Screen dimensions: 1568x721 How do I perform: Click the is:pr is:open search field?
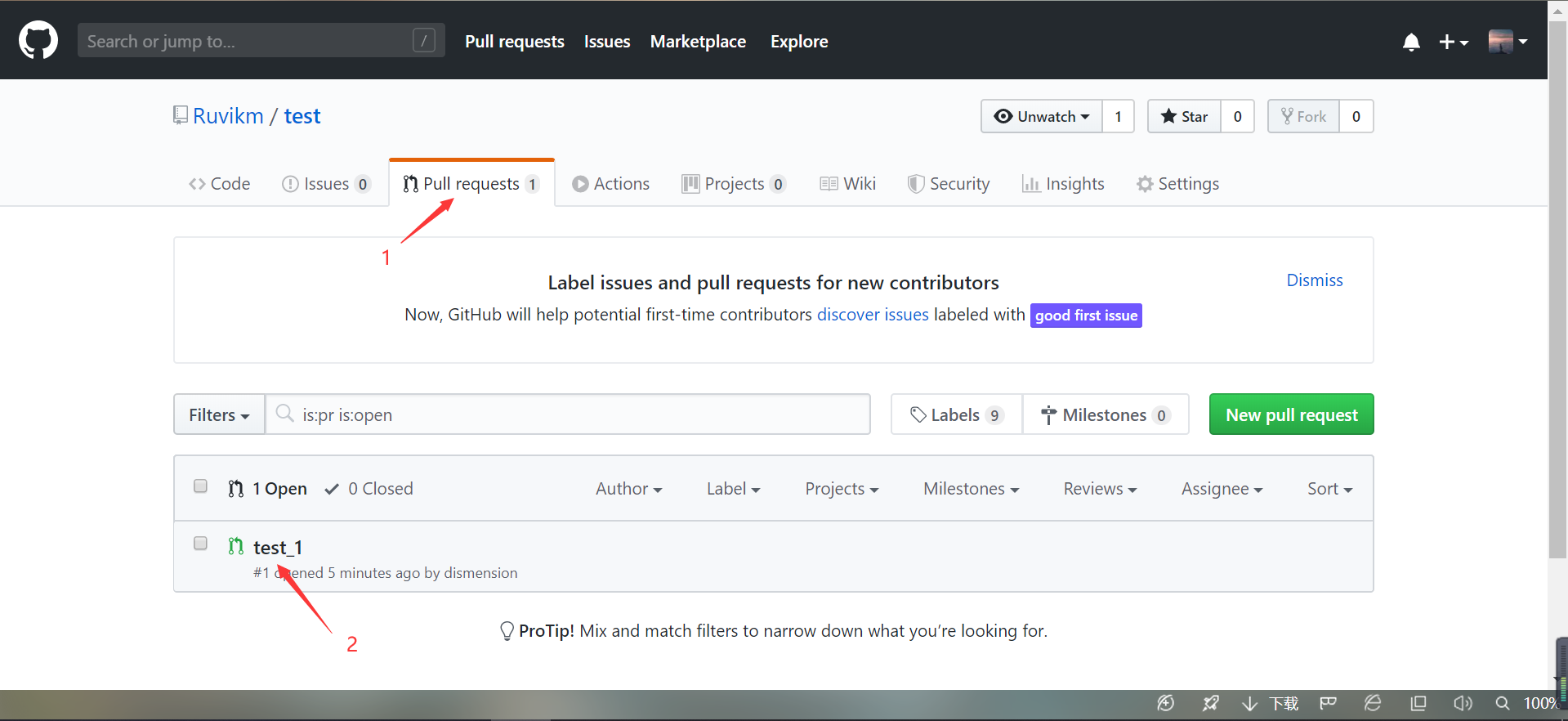[568, 414]
